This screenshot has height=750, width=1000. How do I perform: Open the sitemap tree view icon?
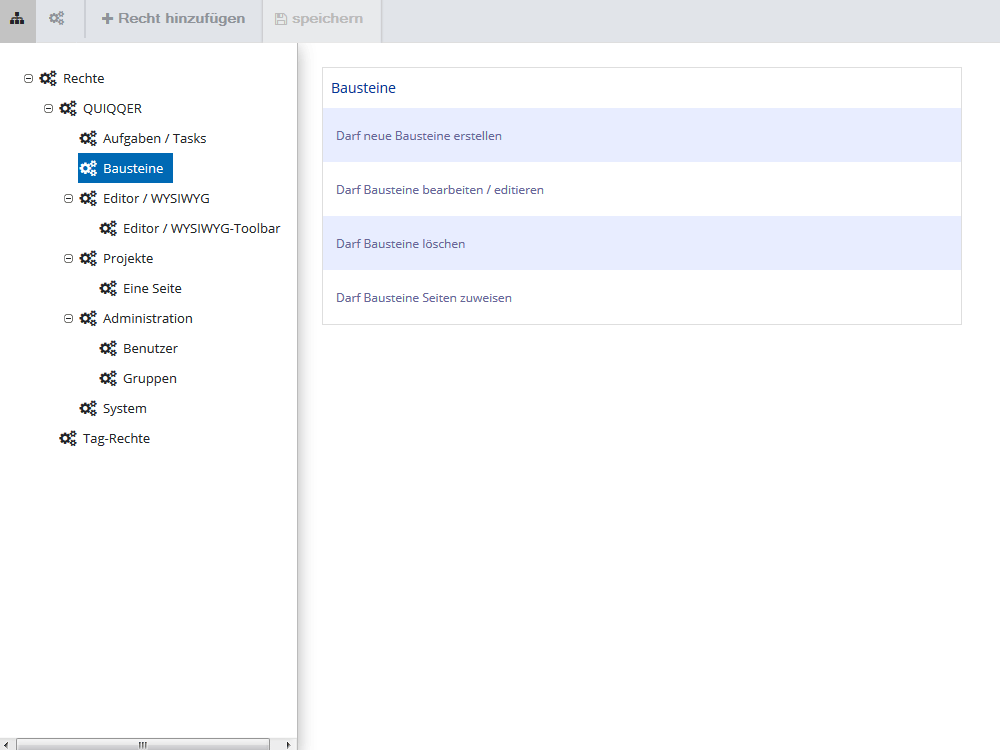coord(17,18)
